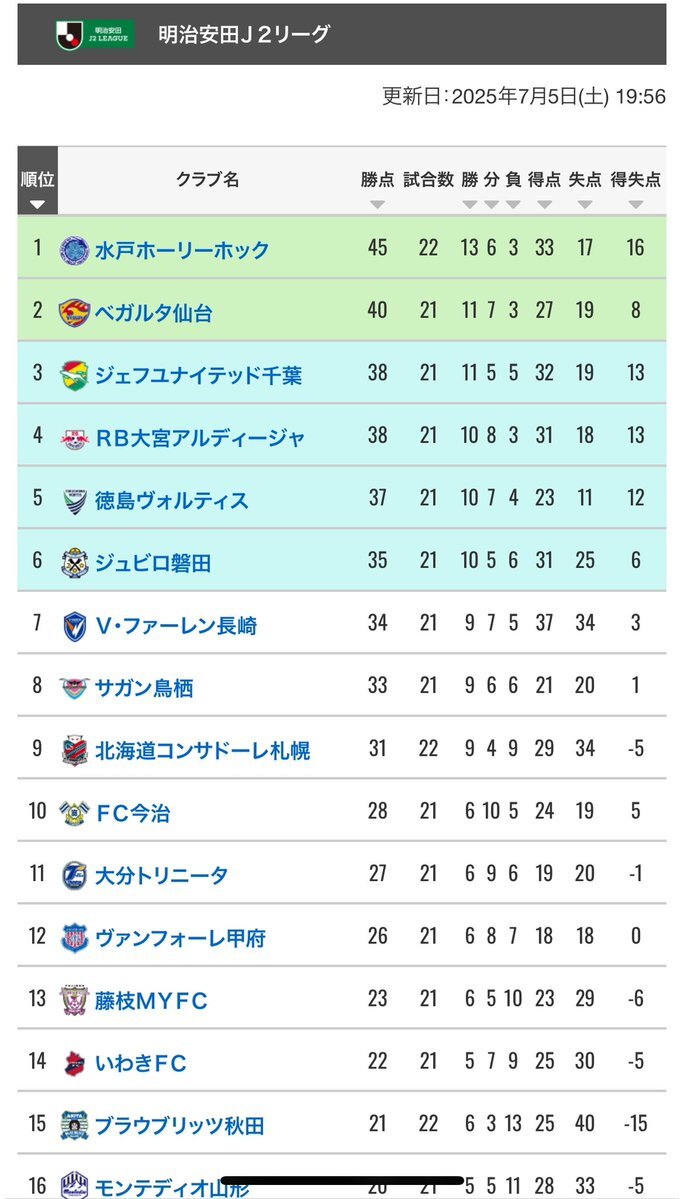This screenshot has width=684, height=1199.
Task: Click Mito HollyHock club crest icon
Action: click(74, 250)
